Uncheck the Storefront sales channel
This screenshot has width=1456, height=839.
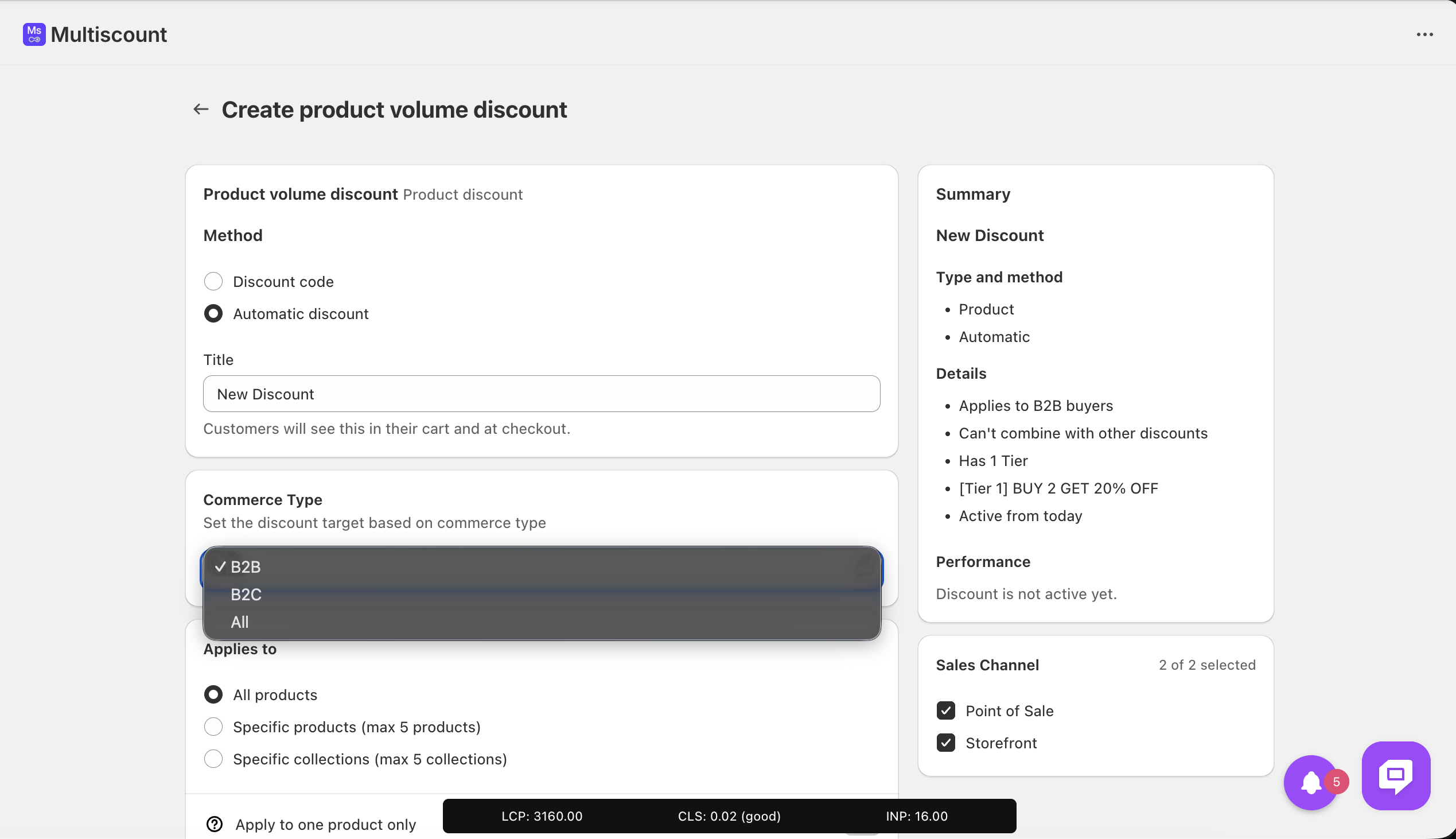click(x=945, y=743)
